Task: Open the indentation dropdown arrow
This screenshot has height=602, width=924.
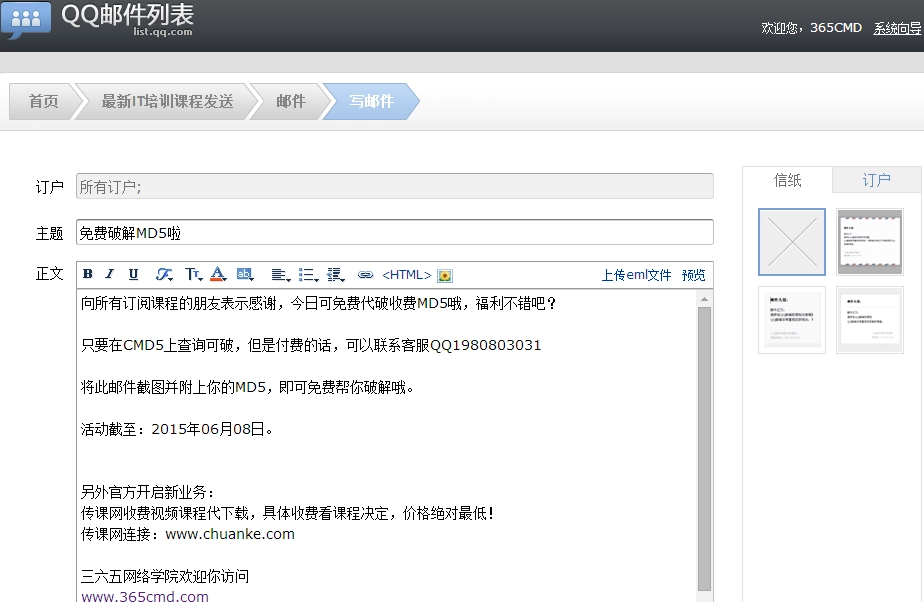Action: [345, 278]
